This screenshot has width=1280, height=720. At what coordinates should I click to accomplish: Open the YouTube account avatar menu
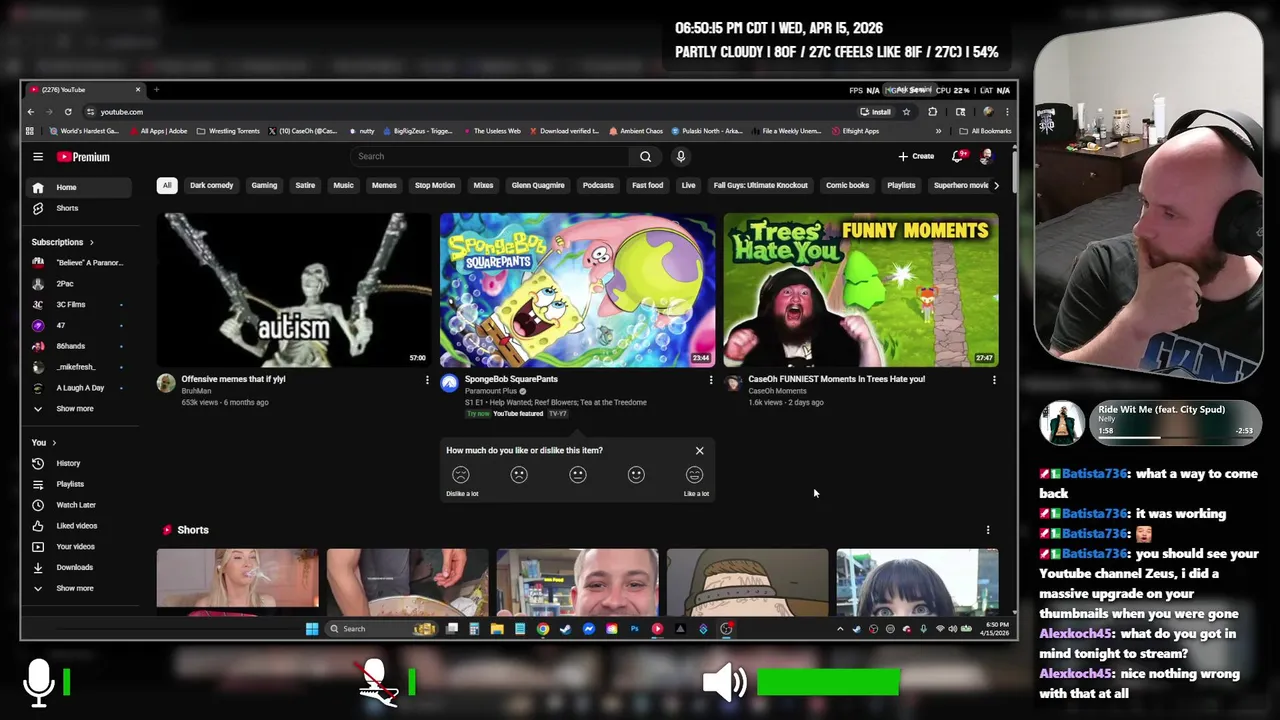pyautogui.click(x=986, y=156)
